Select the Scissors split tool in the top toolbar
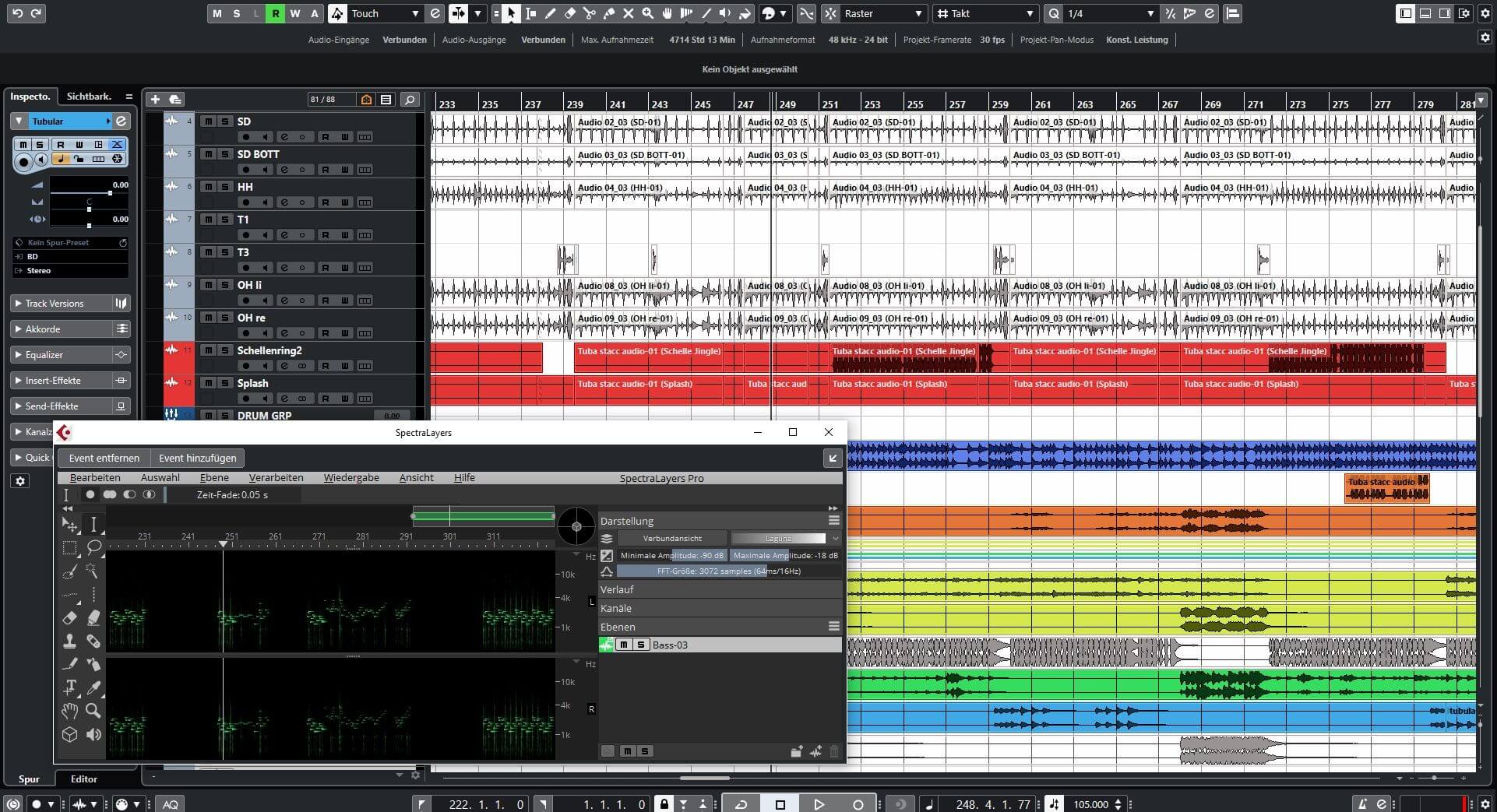The width and height of the screenshot is (1497, 812). tap(590, 13)
